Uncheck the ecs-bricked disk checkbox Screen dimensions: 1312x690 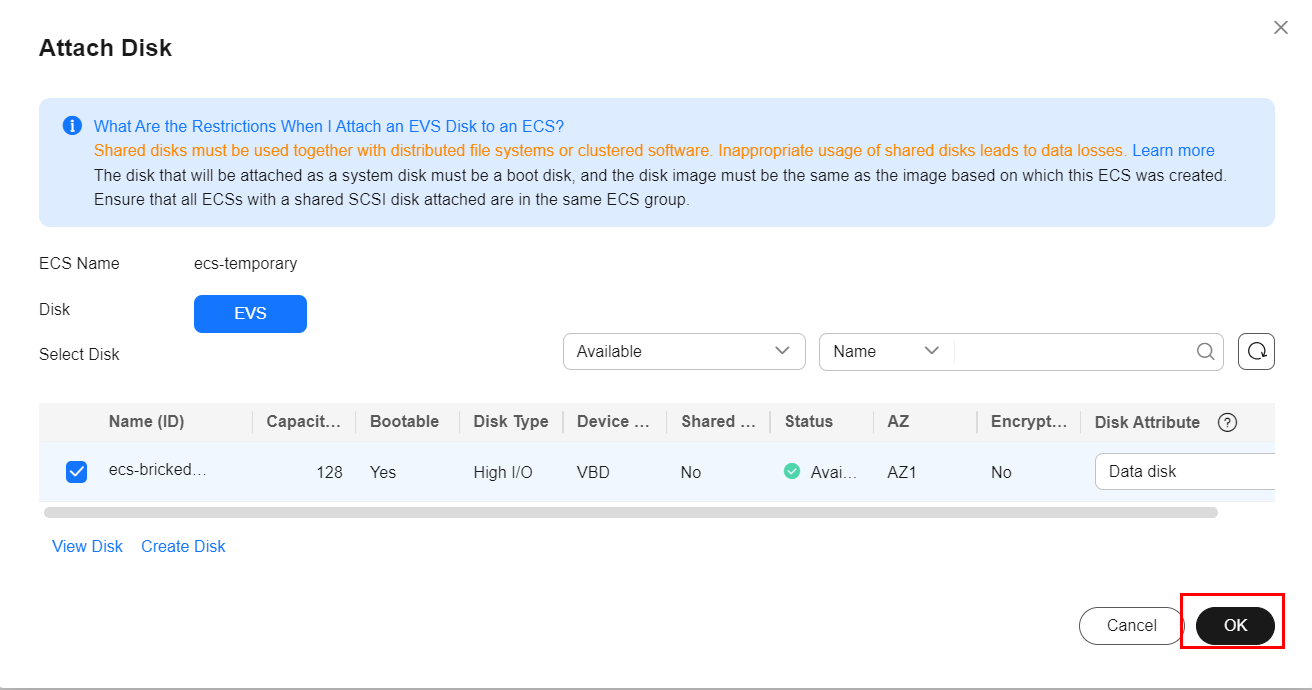pyautogui.click(x=76, y=472)
